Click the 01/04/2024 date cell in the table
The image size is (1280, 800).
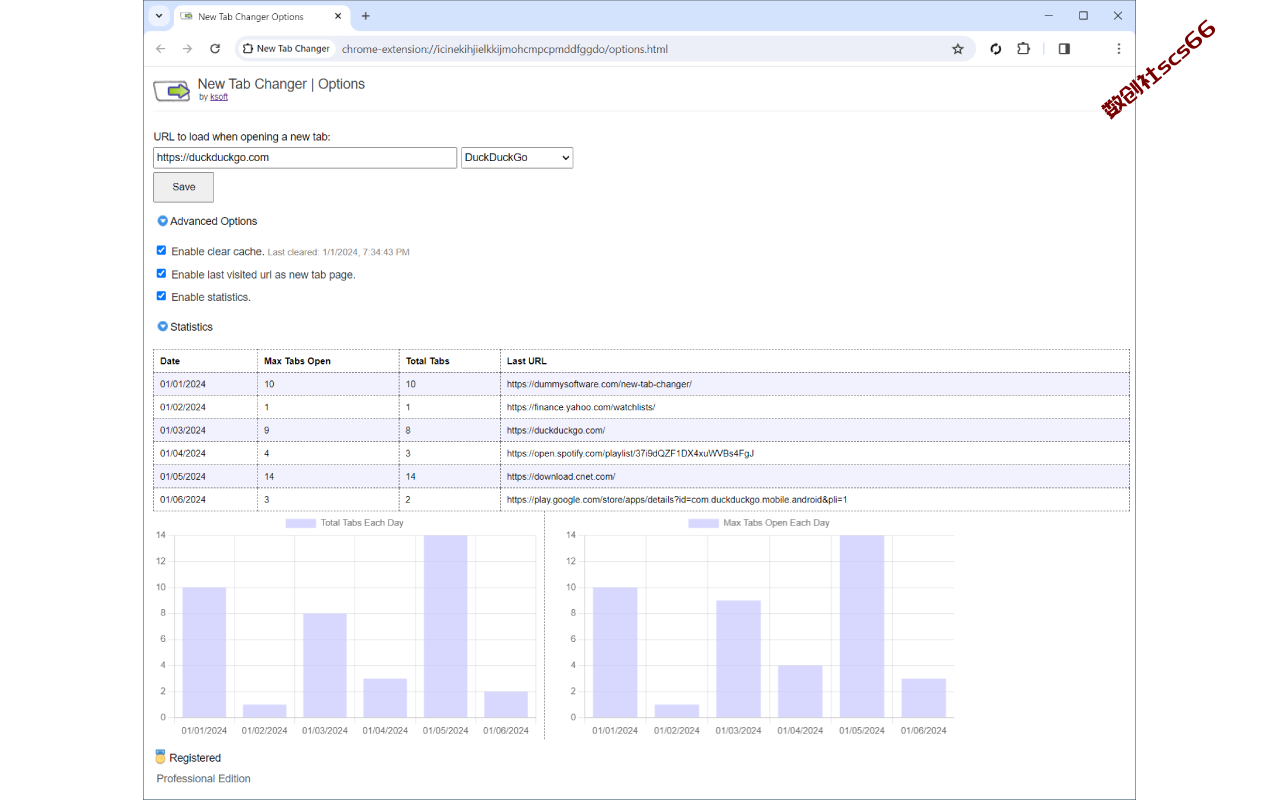[205, 453]
